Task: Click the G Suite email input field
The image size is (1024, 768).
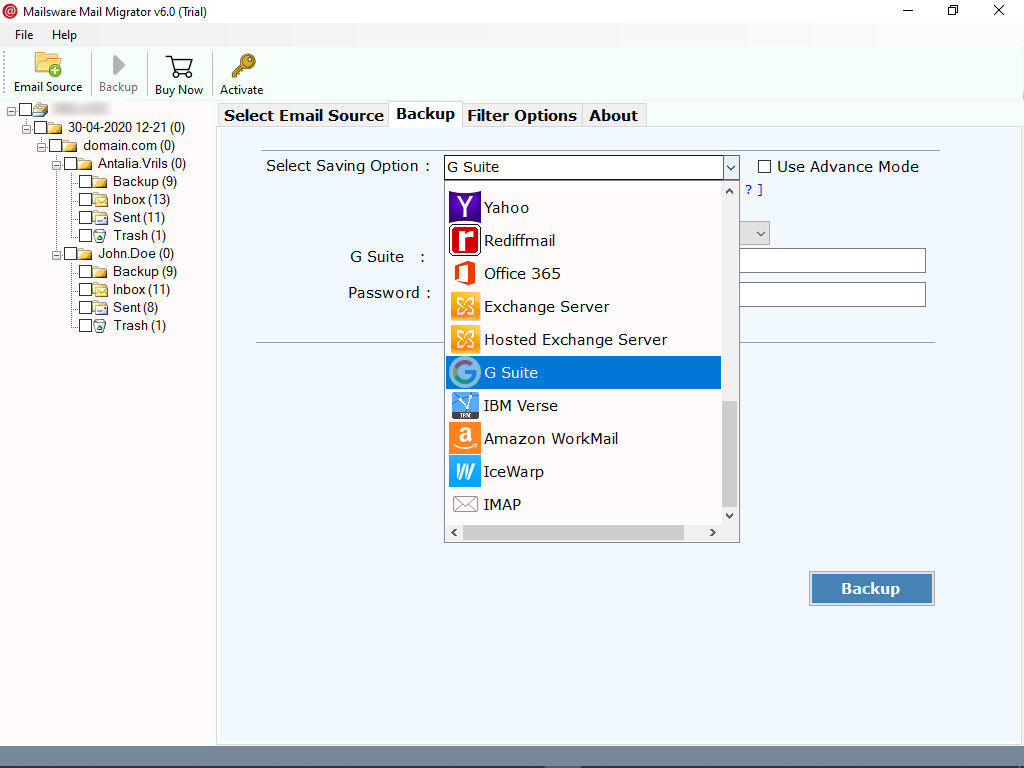Action: [x=833, y=261]
